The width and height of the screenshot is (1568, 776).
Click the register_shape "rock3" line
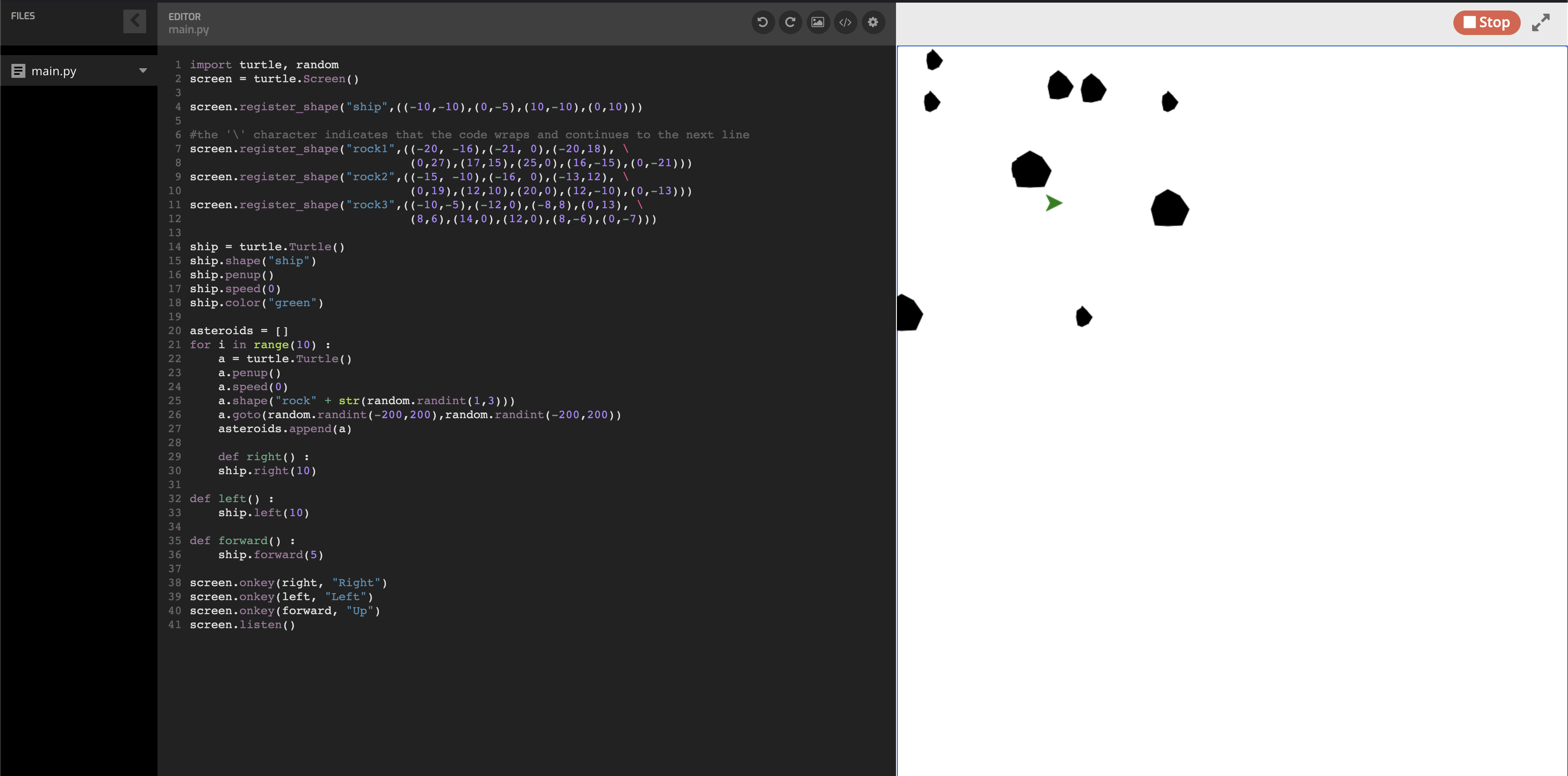[x=416, y=205]
